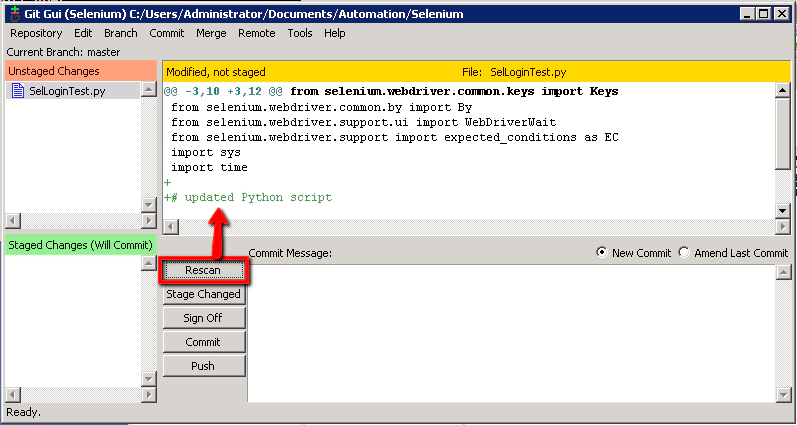The image size is (797, 425).
Task: Click the 'import time' diff line
Action: [x=209, y=167]
